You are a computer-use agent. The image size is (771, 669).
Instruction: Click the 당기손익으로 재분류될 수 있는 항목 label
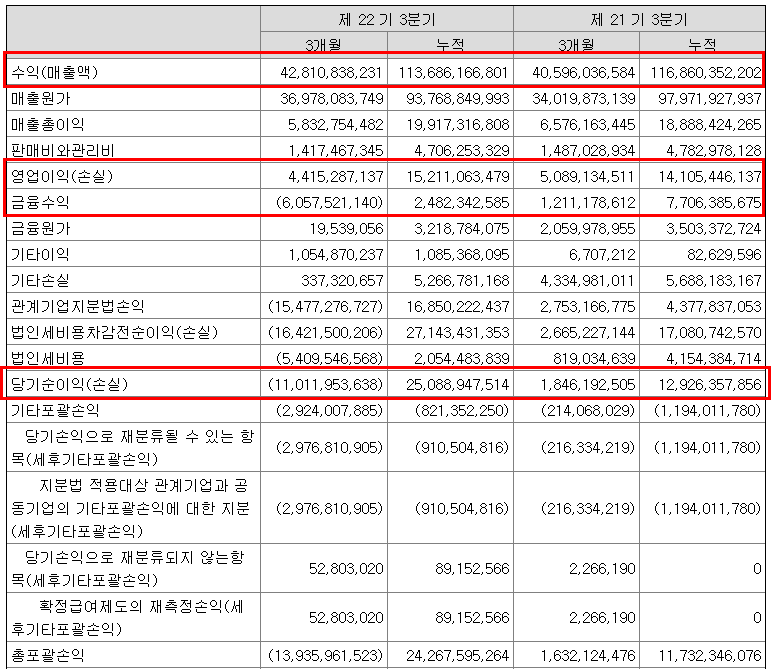click(x=132, y=448)
